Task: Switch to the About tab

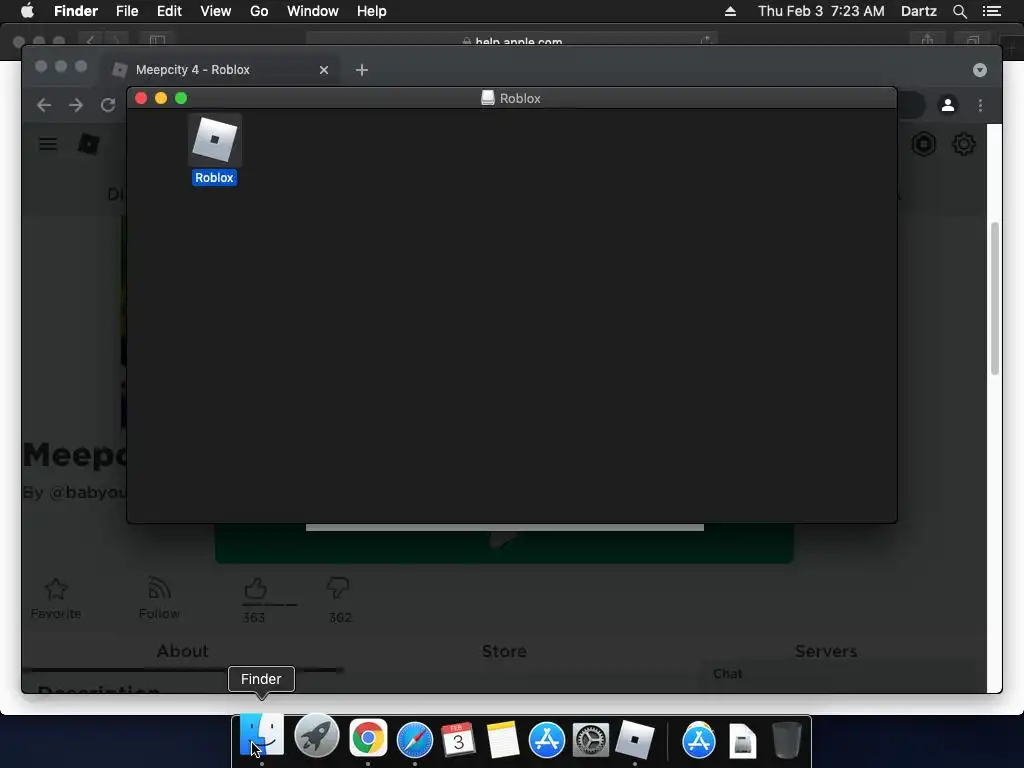Action: pos(182,651)
